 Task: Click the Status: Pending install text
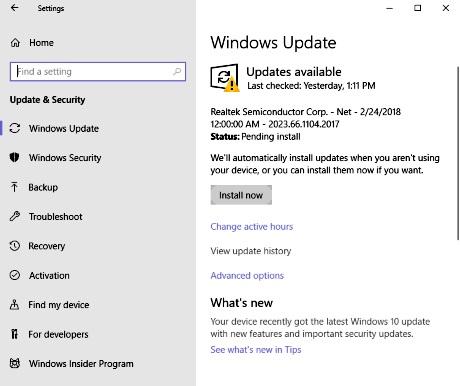point(255,137)
